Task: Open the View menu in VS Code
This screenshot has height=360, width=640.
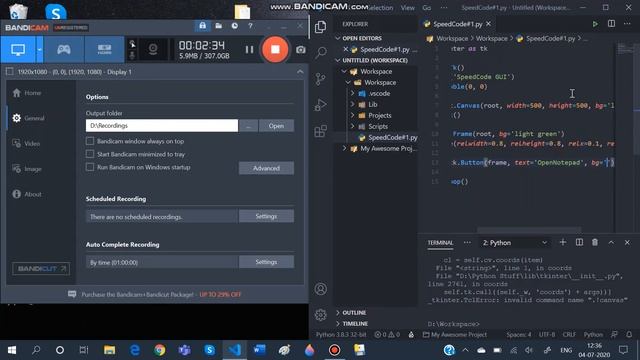Action: click(407, 8)
